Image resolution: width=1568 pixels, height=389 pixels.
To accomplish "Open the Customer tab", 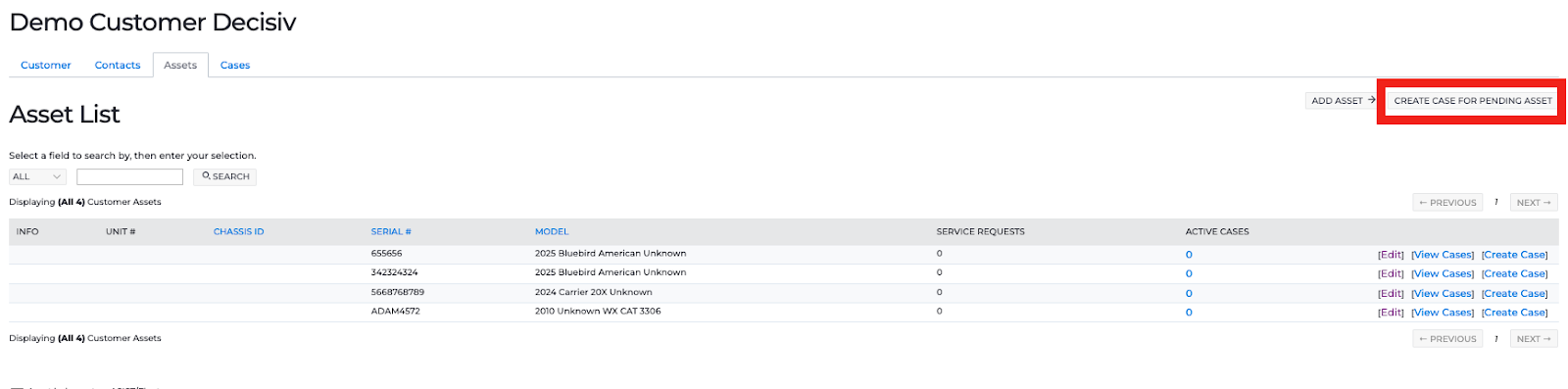I will (x=46, y=66).
